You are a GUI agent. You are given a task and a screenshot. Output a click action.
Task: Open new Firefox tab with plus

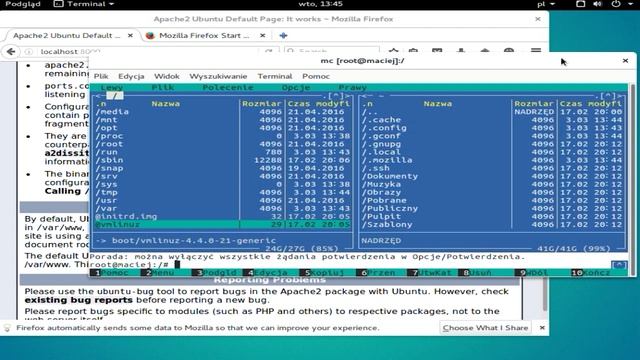point(283,36)
